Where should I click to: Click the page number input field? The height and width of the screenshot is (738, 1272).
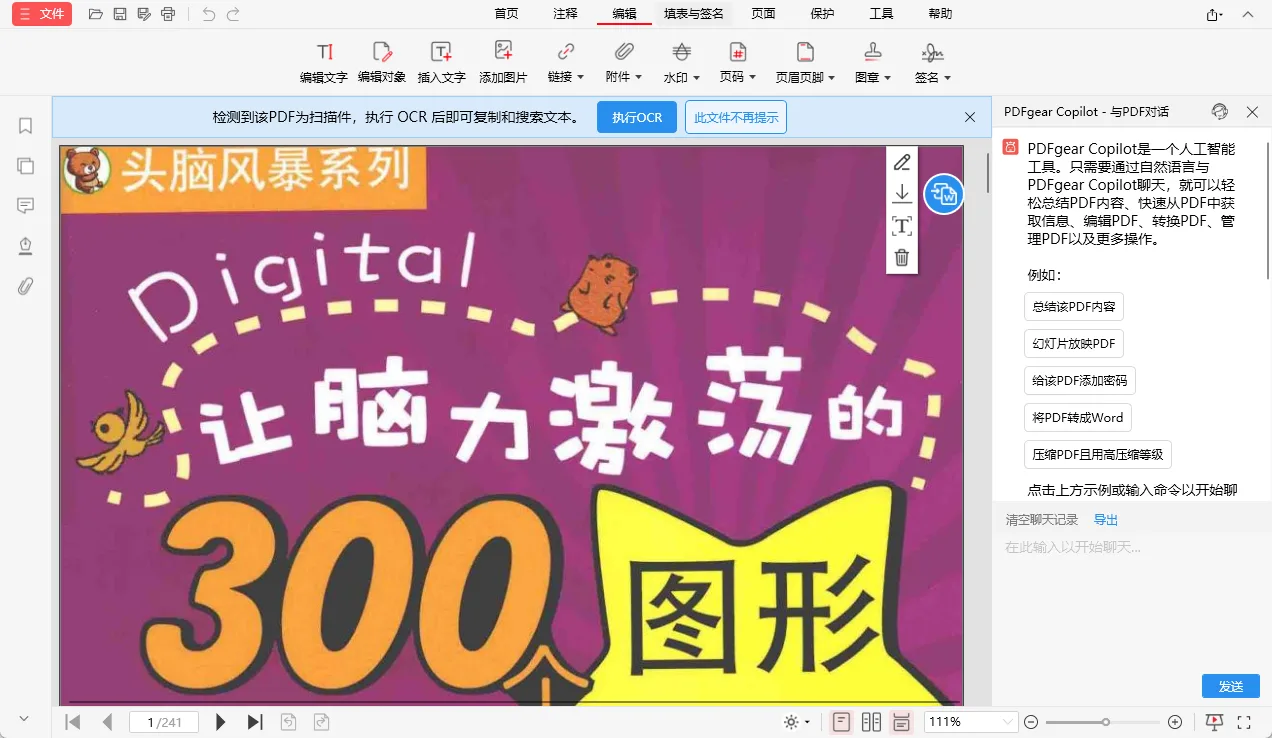[x=164, y=722]
